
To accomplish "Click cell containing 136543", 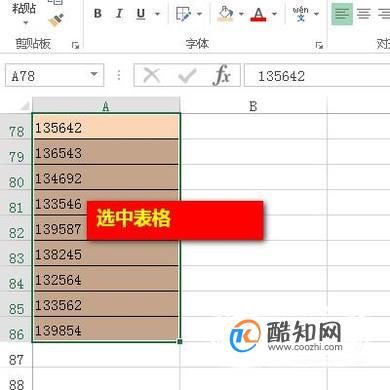I will point(106,152).
